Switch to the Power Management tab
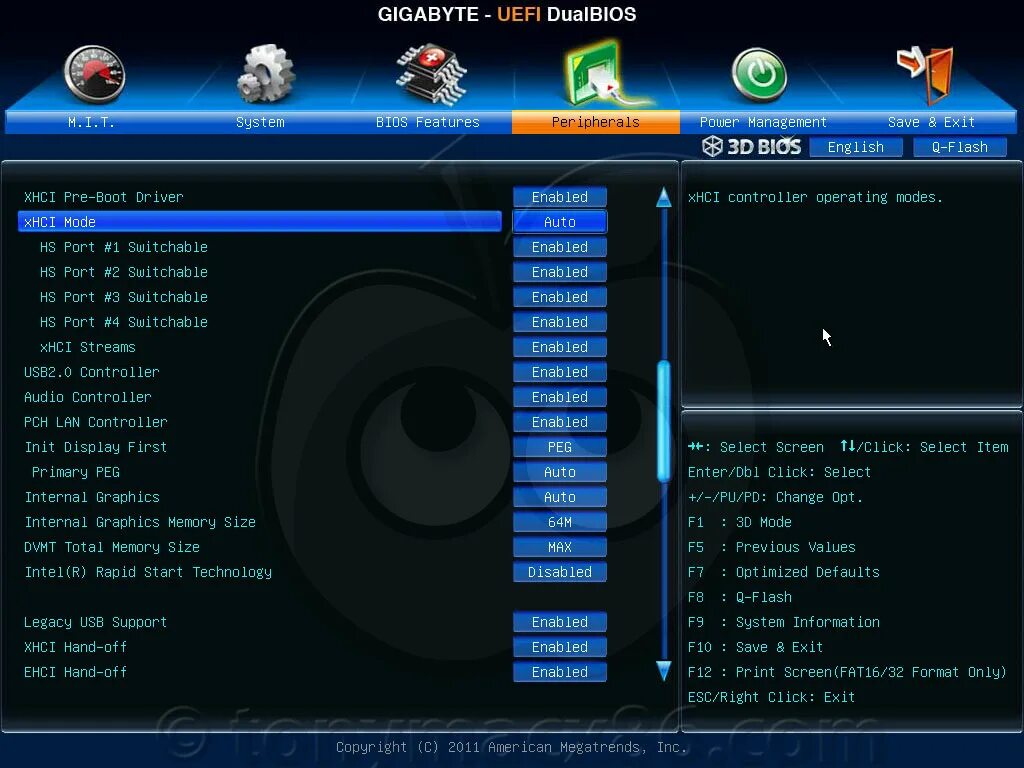 [762, 121]
